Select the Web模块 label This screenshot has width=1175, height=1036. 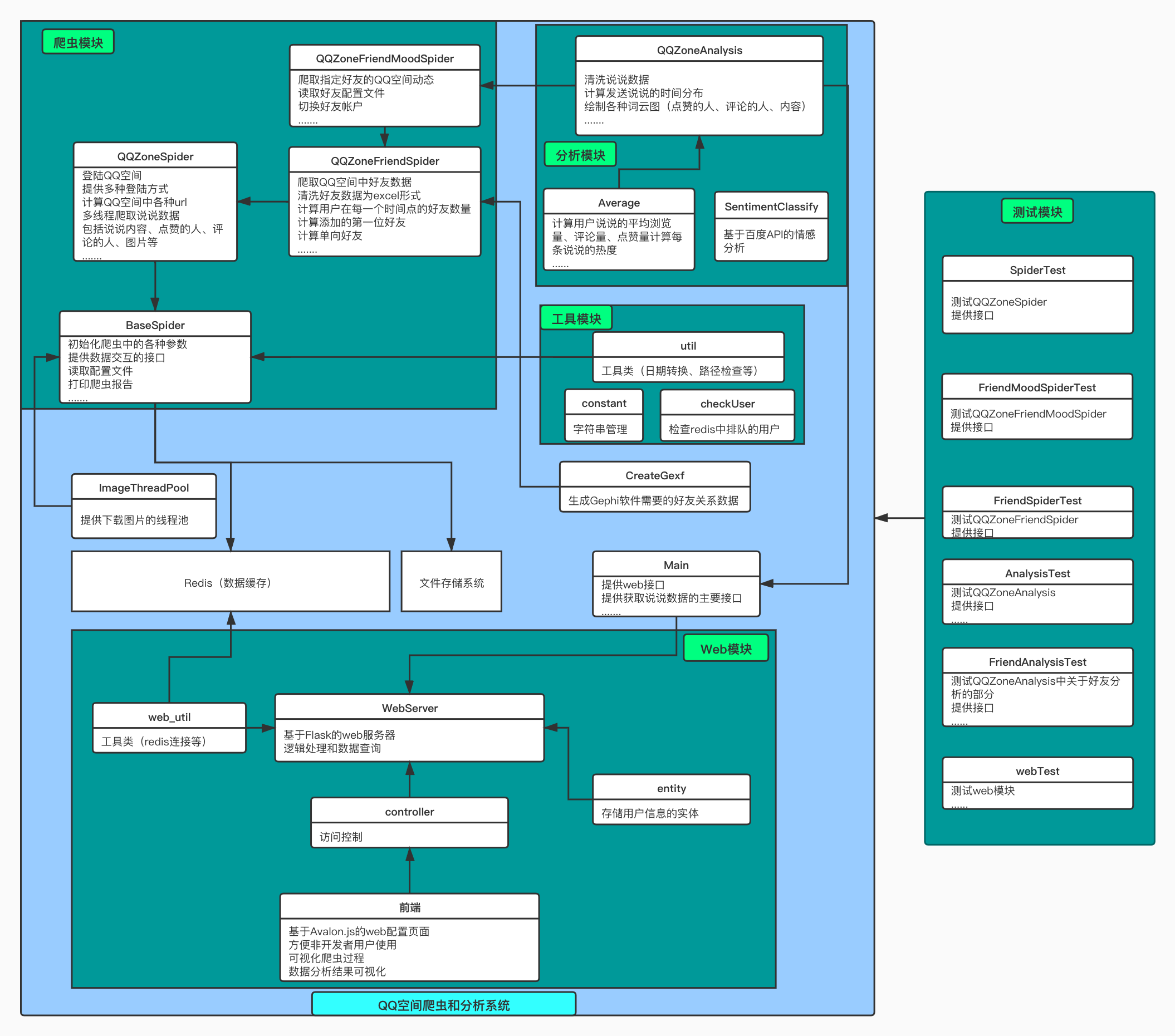click(726, 649)
